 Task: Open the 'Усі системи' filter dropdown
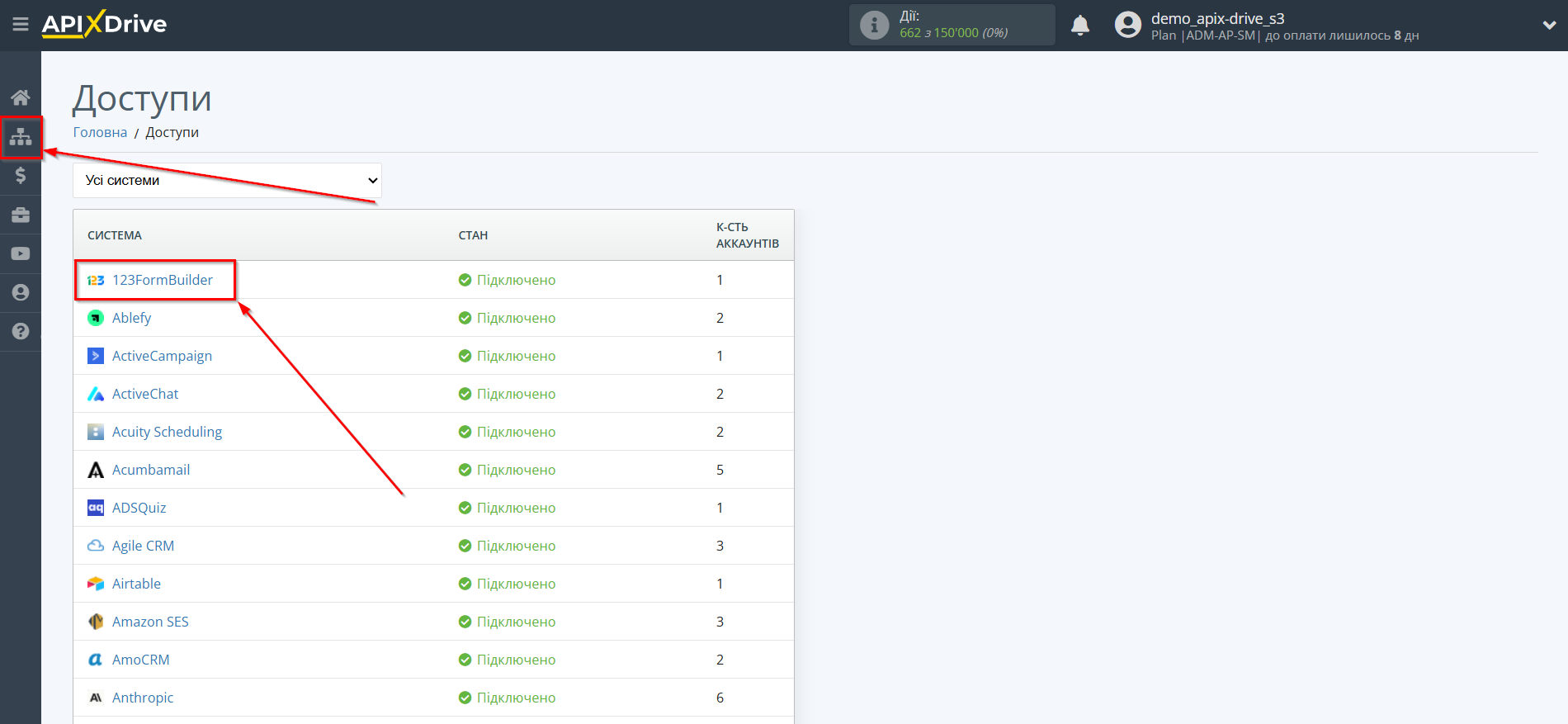click(x=227, y=180)
